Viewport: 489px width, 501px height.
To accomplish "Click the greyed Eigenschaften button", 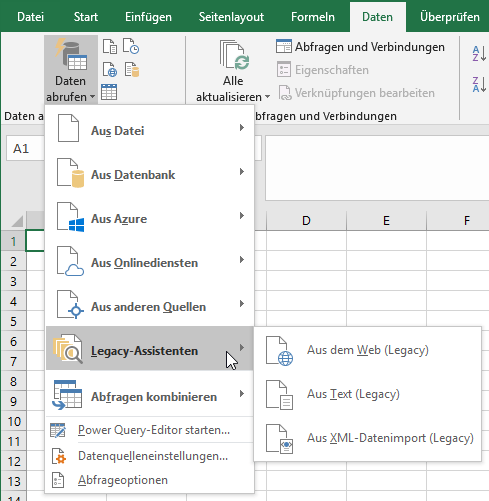I will pos(323,70).
